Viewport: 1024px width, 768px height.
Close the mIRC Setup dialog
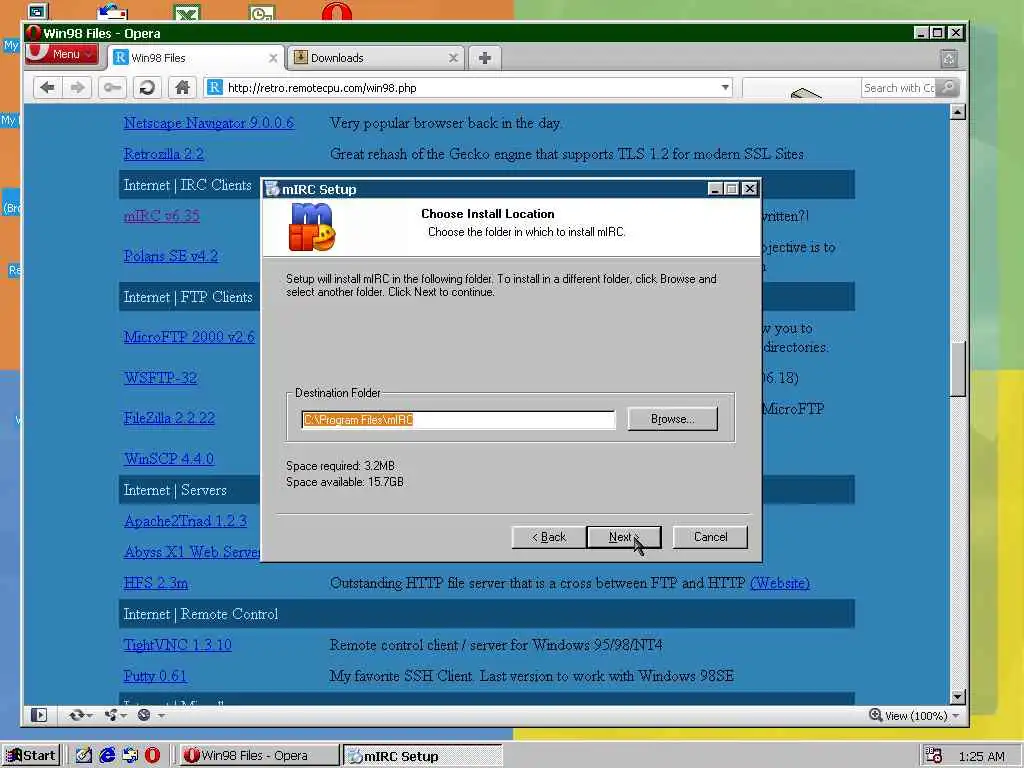pyautogui.click(x=750, y=189)
